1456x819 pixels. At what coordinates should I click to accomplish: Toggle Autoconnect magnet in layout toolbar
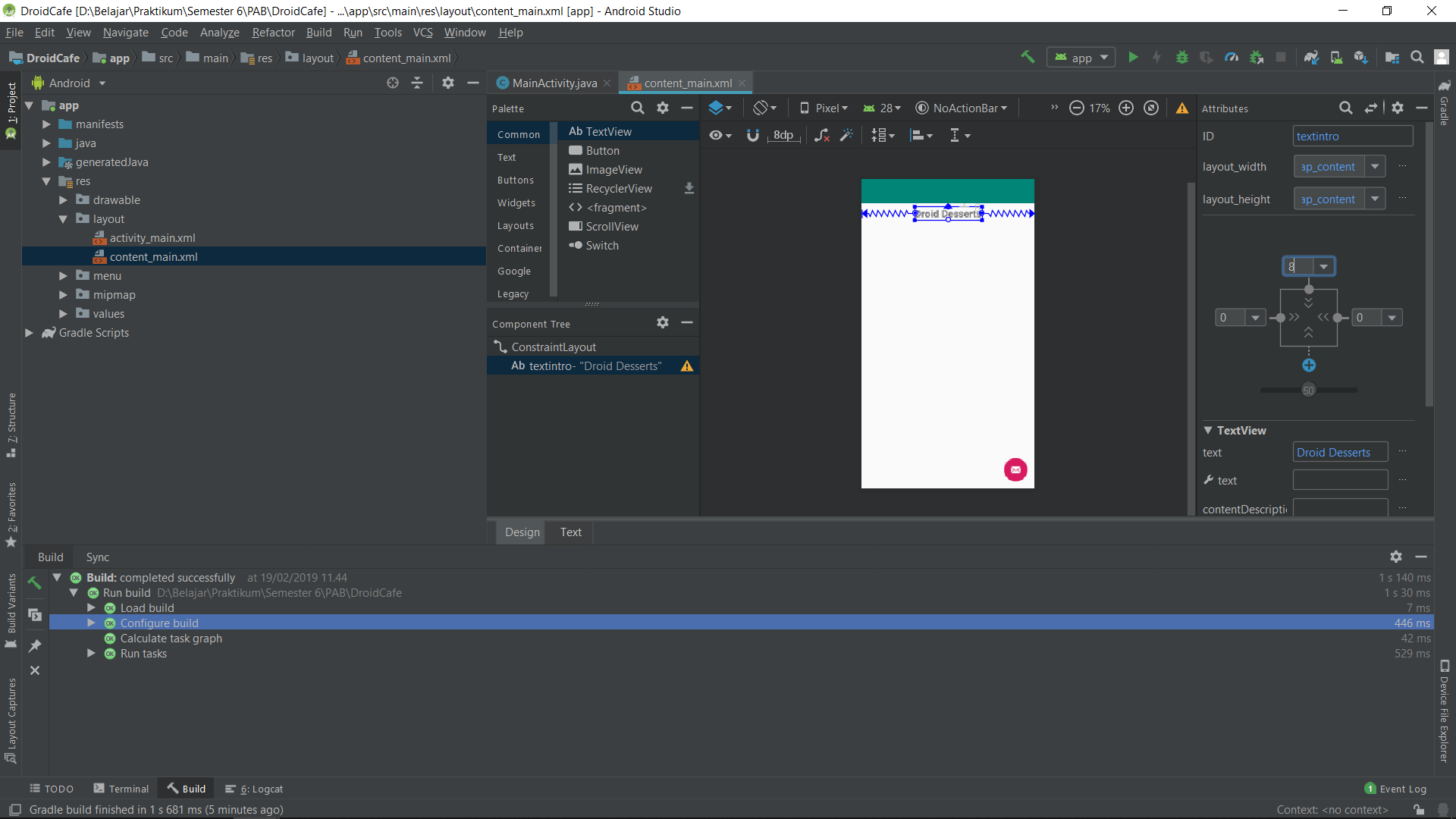click(752, 136)
